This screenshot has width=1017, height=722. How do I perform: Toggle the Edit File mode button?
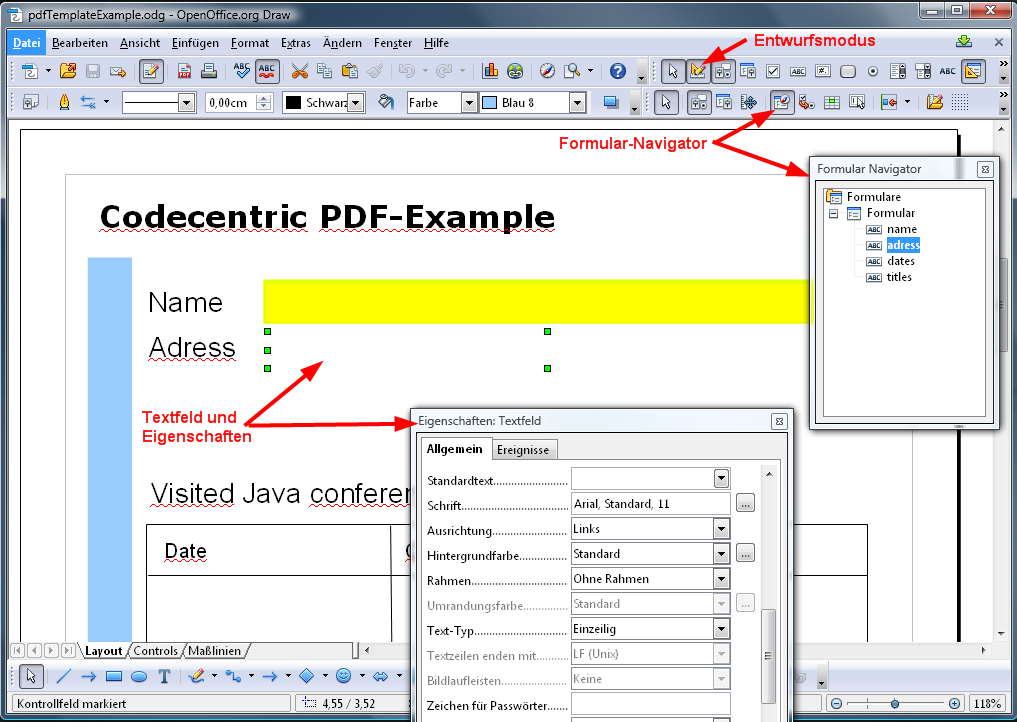coord(150,71)
